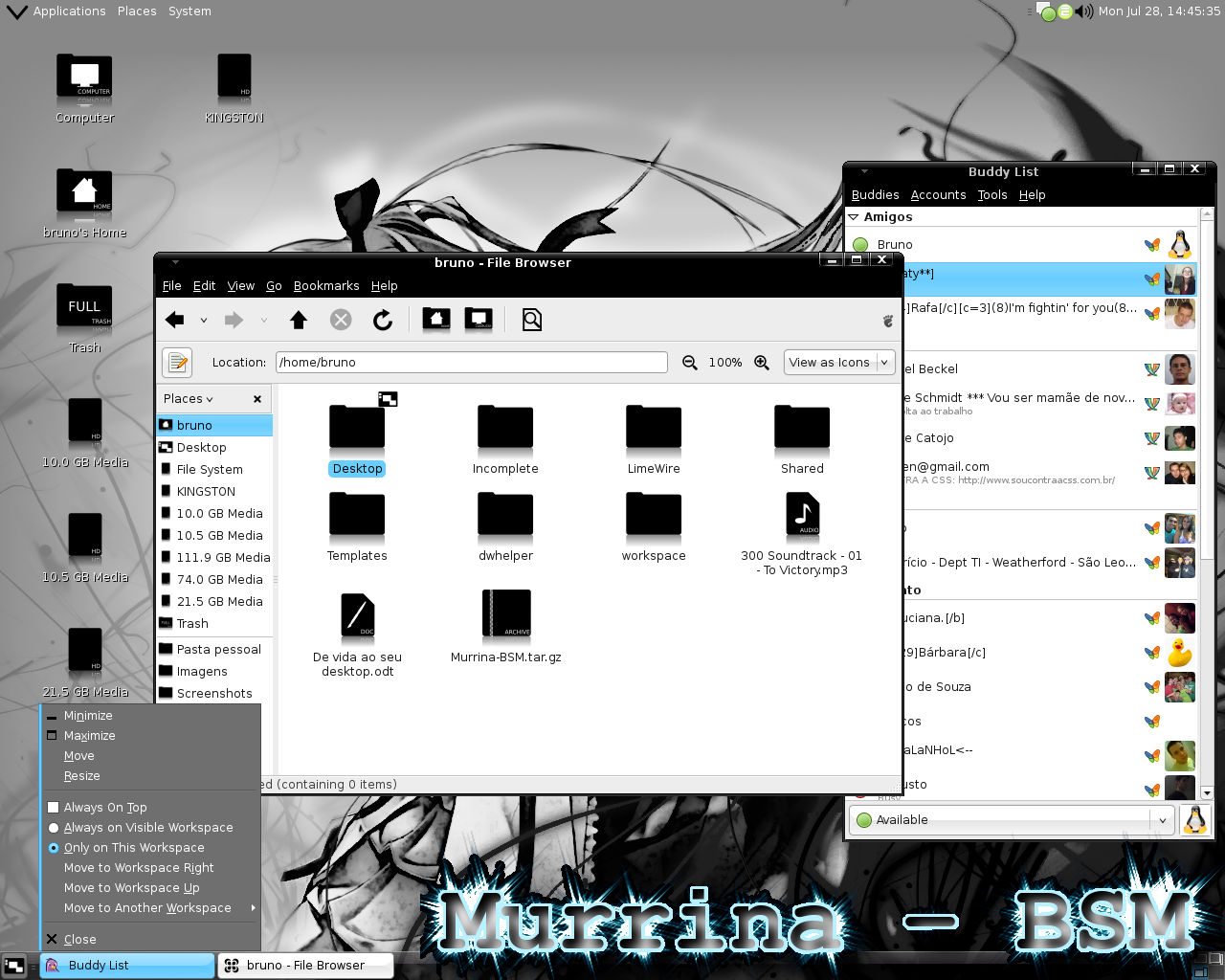This screenshot has width=1225, height=980.
Task: Click the Forward arrow in File Browser
Action: [x=234, y=321]
